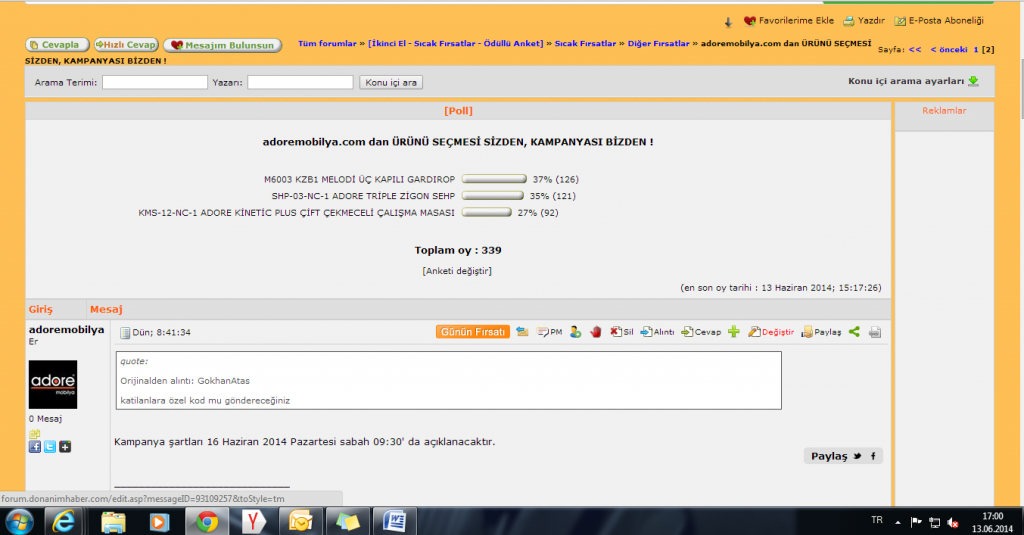Click the red hand report icon
This screenshot has height=535, width=1024.
(596, 332)
